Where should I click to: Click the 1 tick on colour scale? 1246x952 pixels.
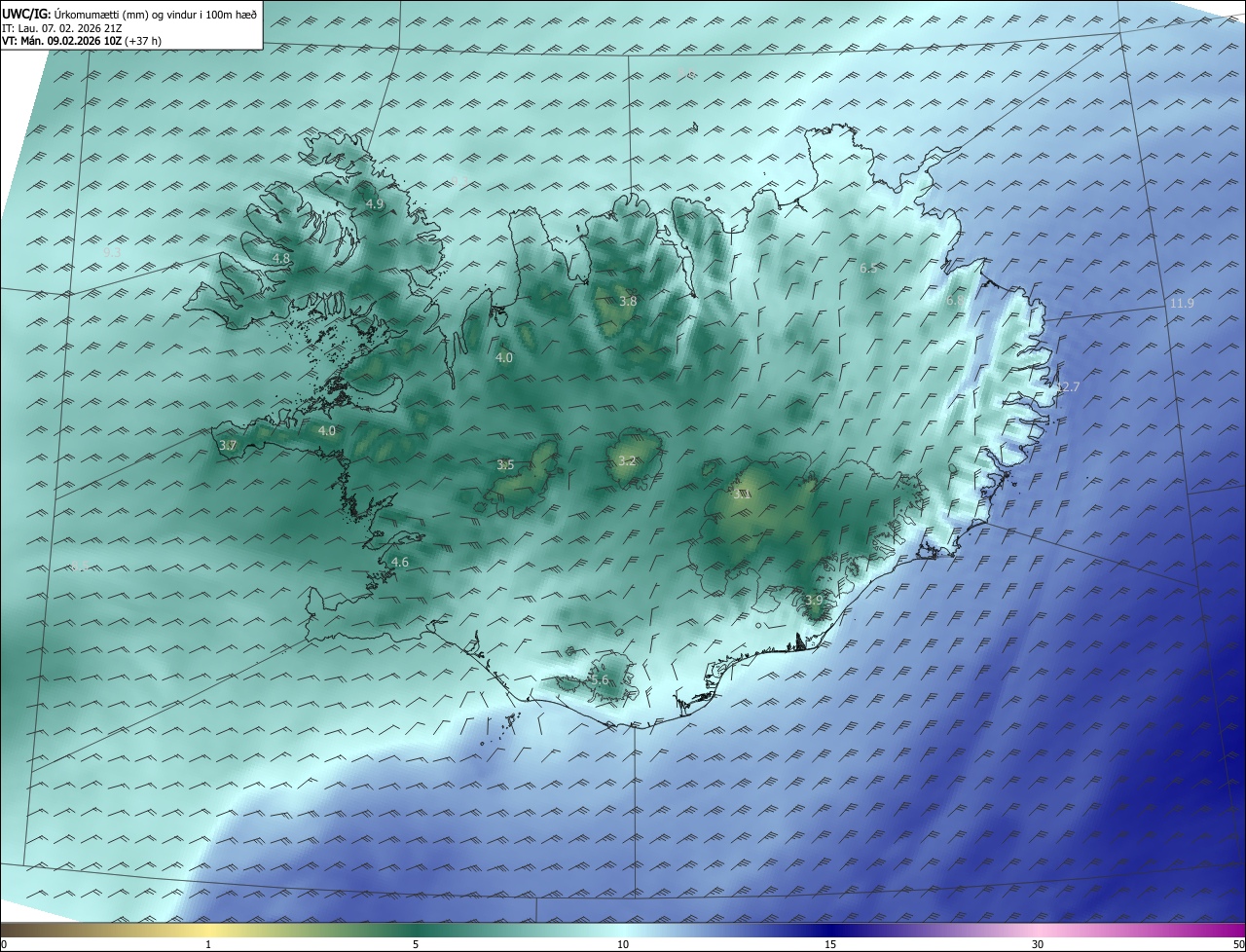click(208, 944)
